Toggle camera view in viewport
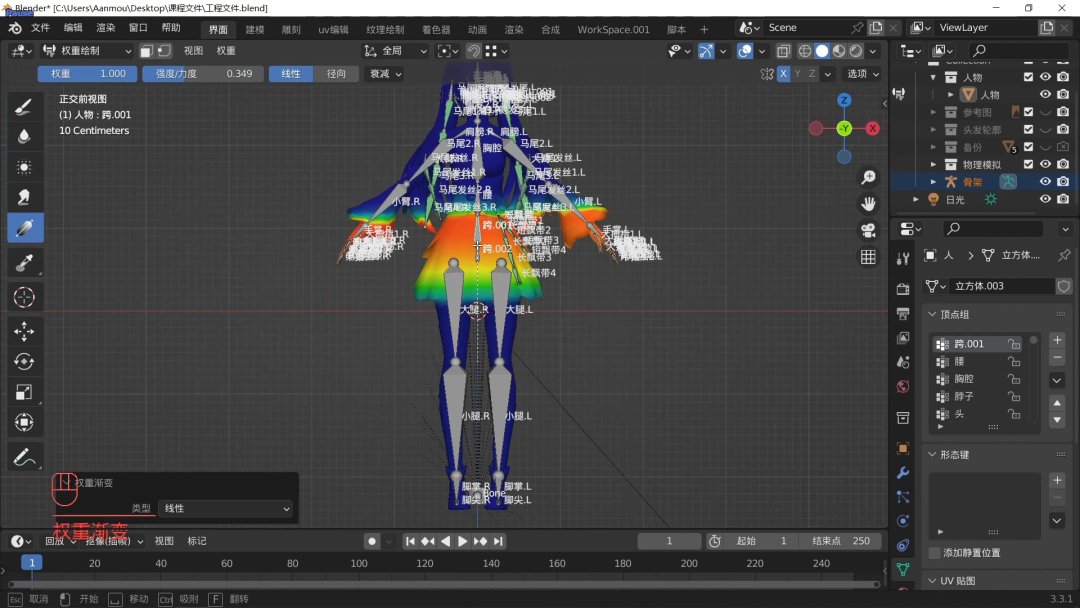The width and height of the screenshot is (1080, 608). 868,230
